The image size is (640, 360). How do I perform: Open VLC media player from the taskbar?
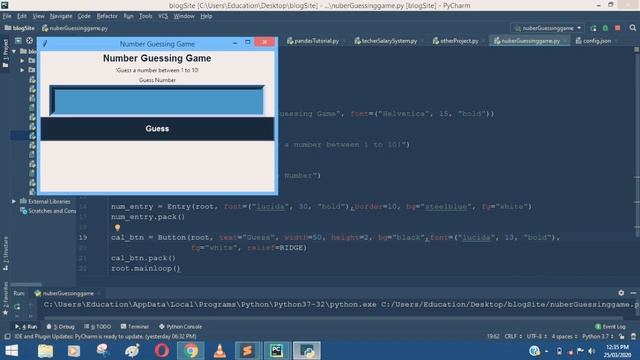click(220, 351)
